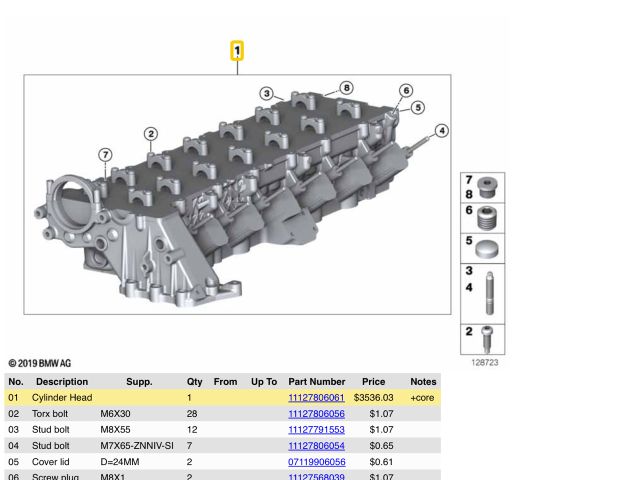Open part link 11127806054
640x480 pixels.
tap(316, 446)
